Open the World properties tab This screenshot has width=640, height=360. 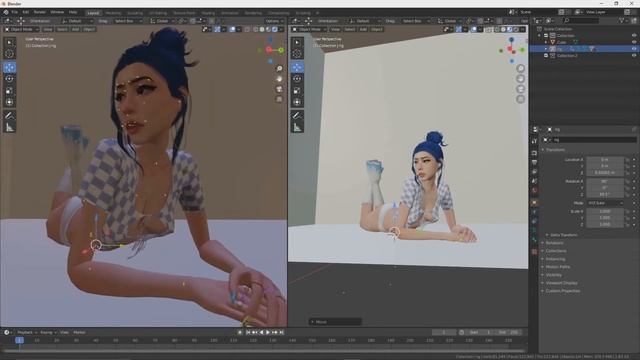(x=534, y=191)
